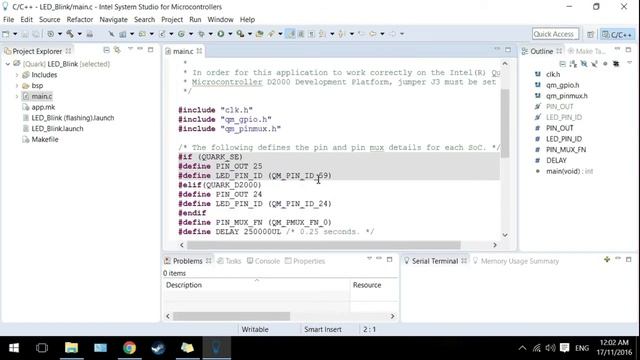
Task: Toggle Link with Editor in Project Explorer
Action: (118, 50)
